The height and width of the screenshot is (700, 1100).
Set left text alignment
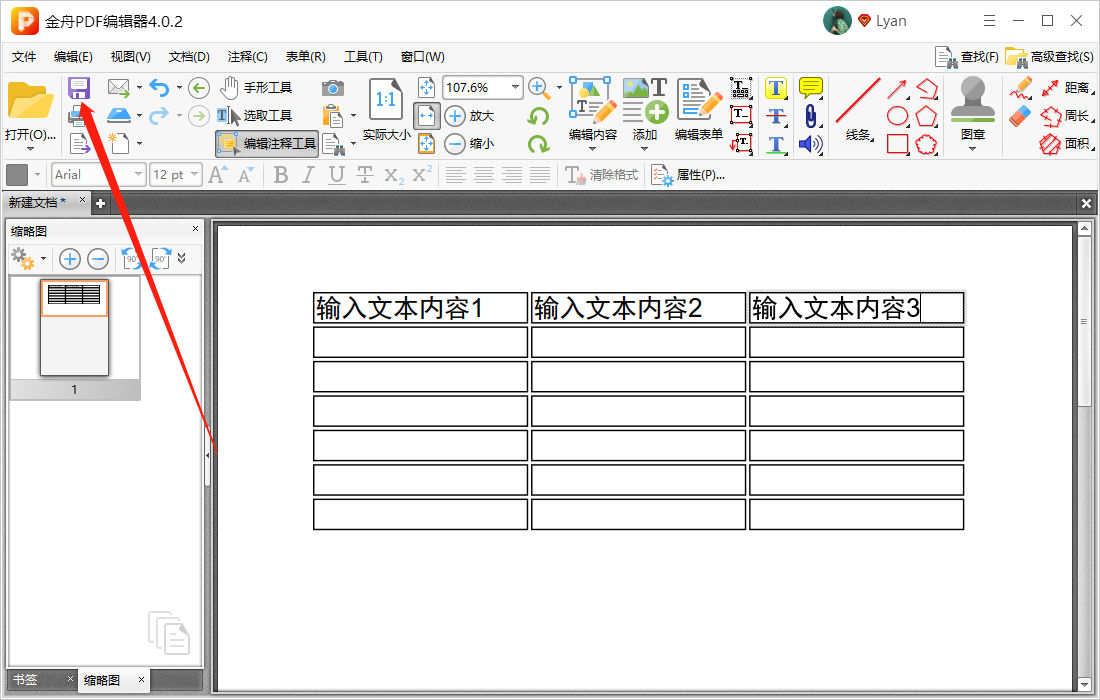455,175
